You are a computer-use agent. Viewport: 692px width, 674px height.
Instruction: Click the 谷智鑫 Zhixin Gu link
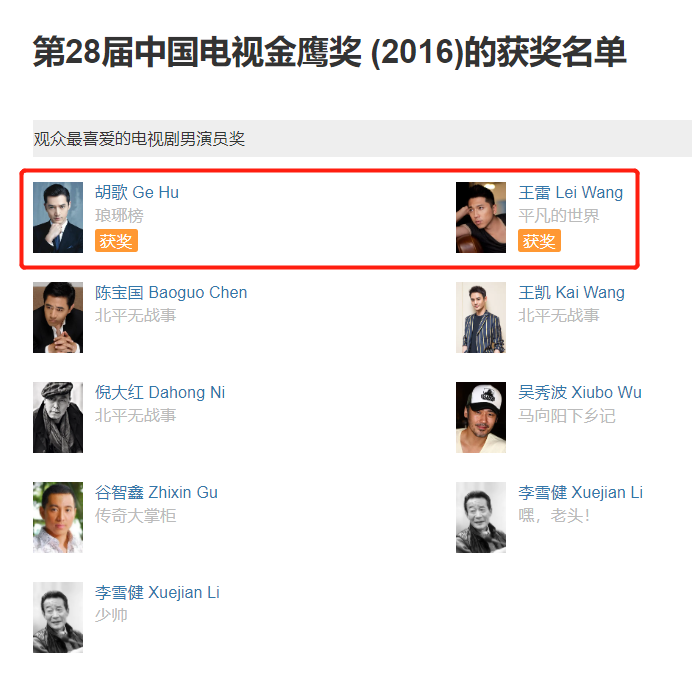[156, 492]
